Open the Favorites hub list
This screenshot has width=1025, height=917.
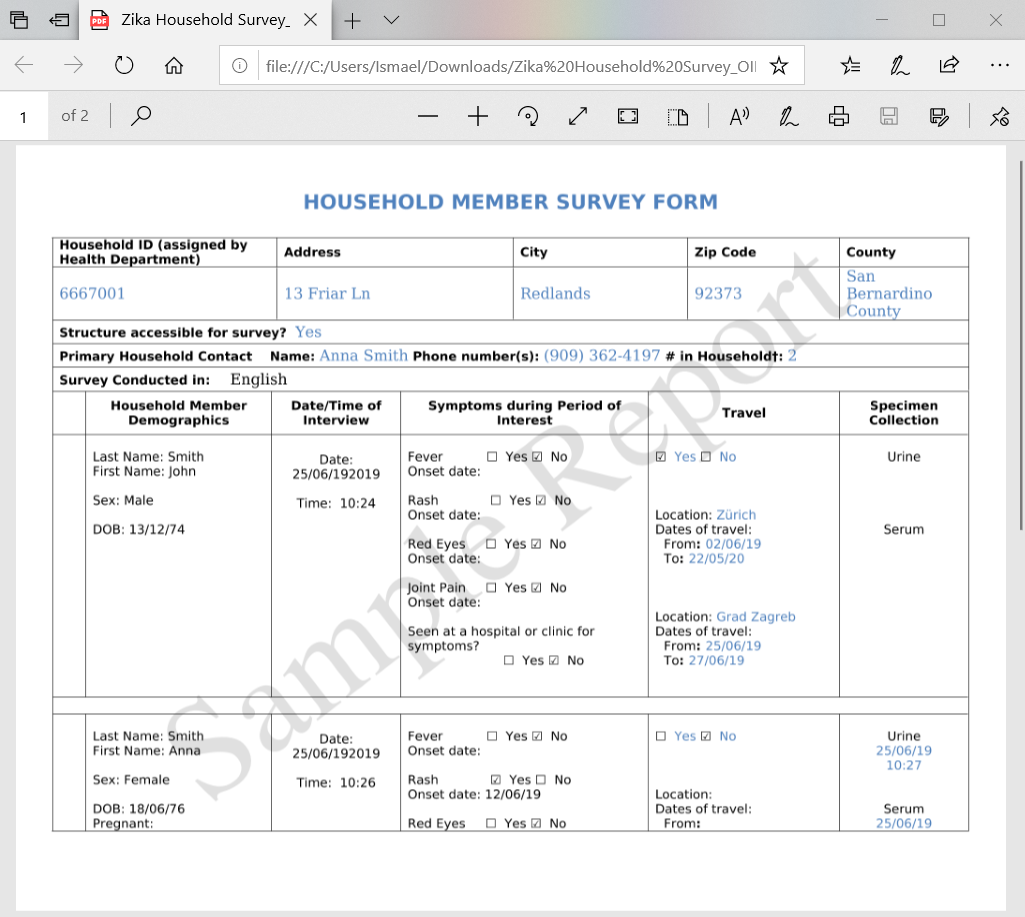[x=850, y=65]
